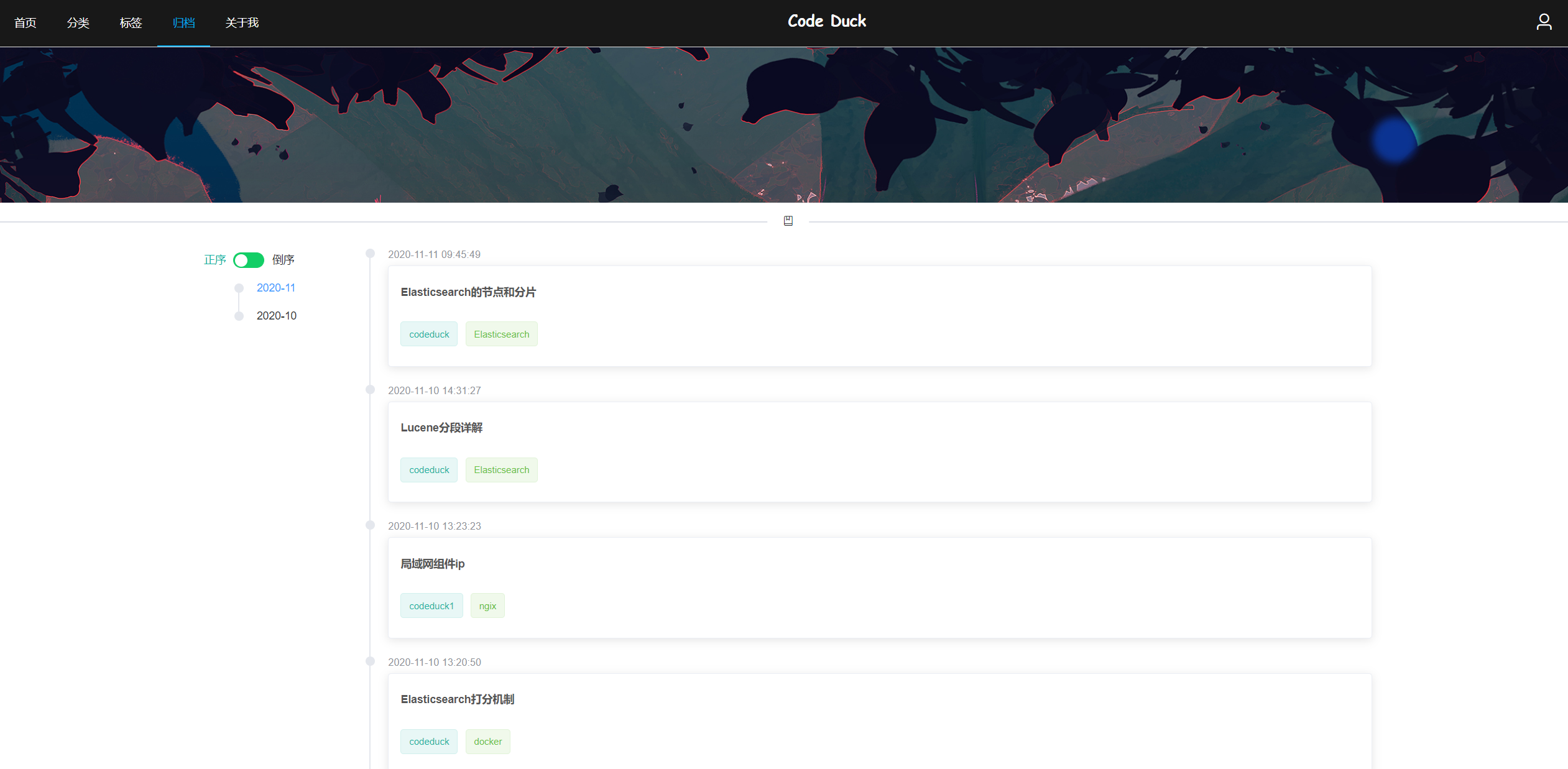Click the timeline node at 2020-11-10 13:20:50
Image resolution: width=1568 pixels, height=769 pixels.
pos(370,661)
